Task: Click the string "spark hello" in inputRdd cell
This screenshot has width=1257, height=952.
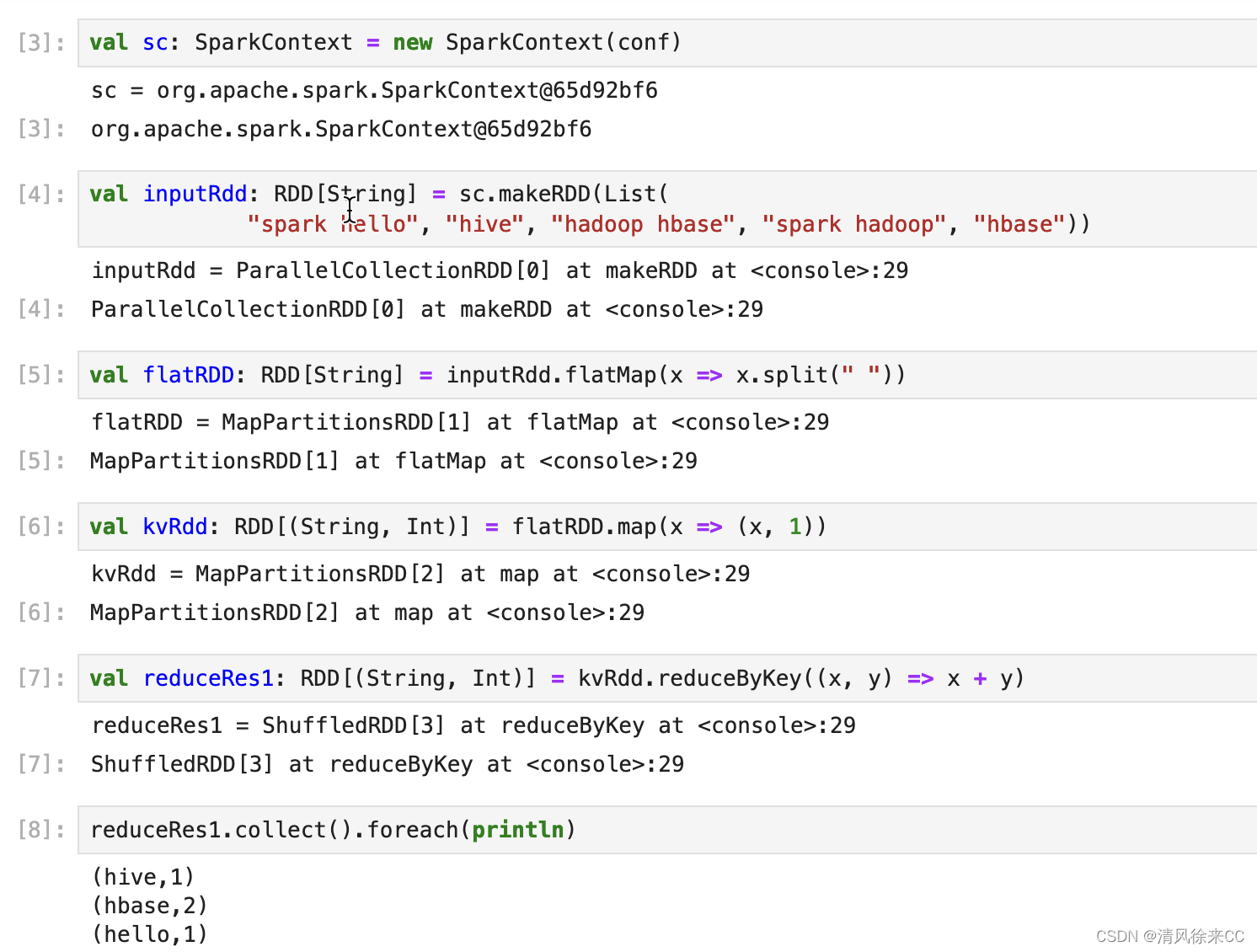Action: (333, 224)
